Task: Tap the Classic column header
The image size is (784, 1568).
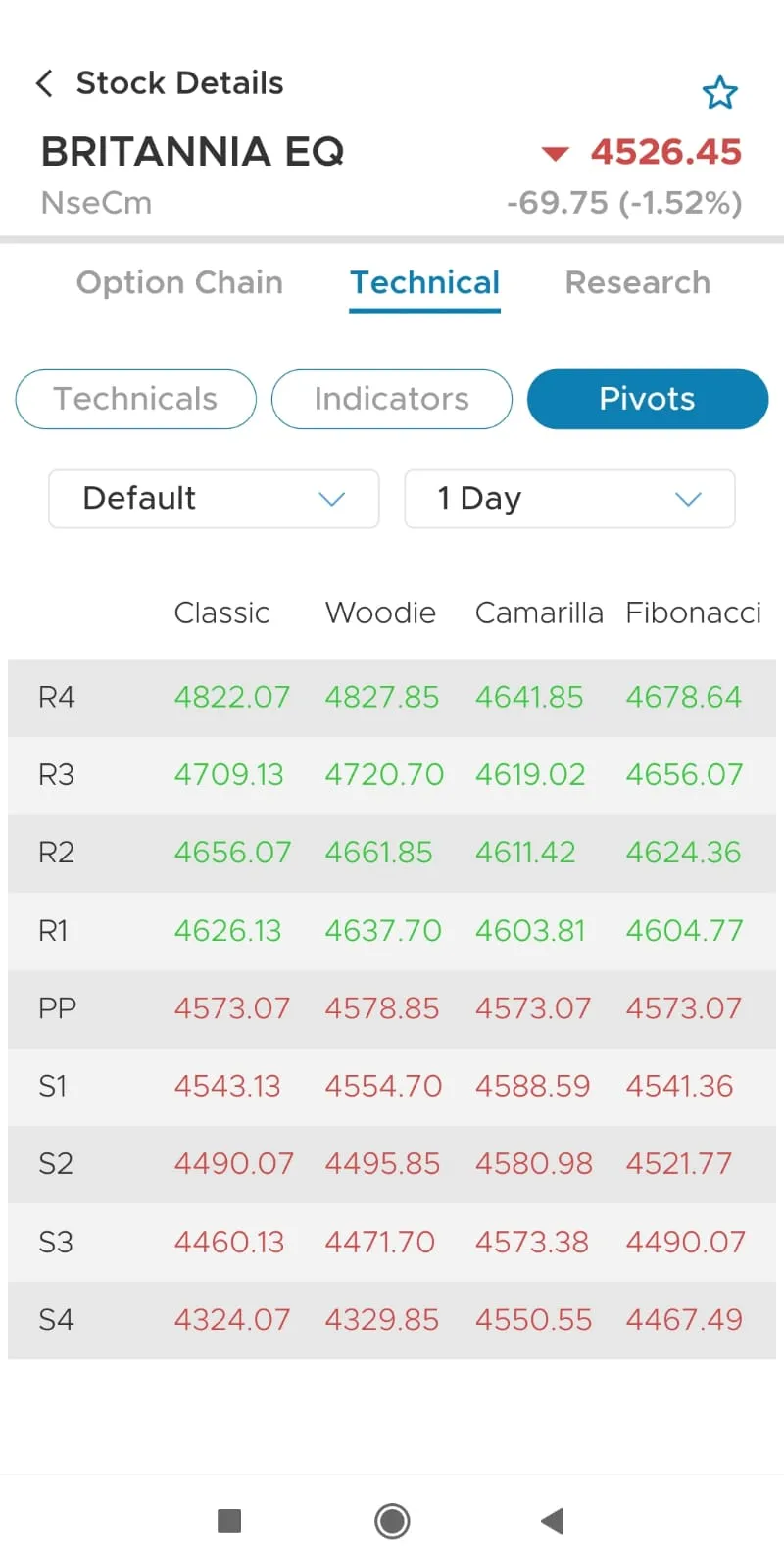Action: click(x=221, y=612)
